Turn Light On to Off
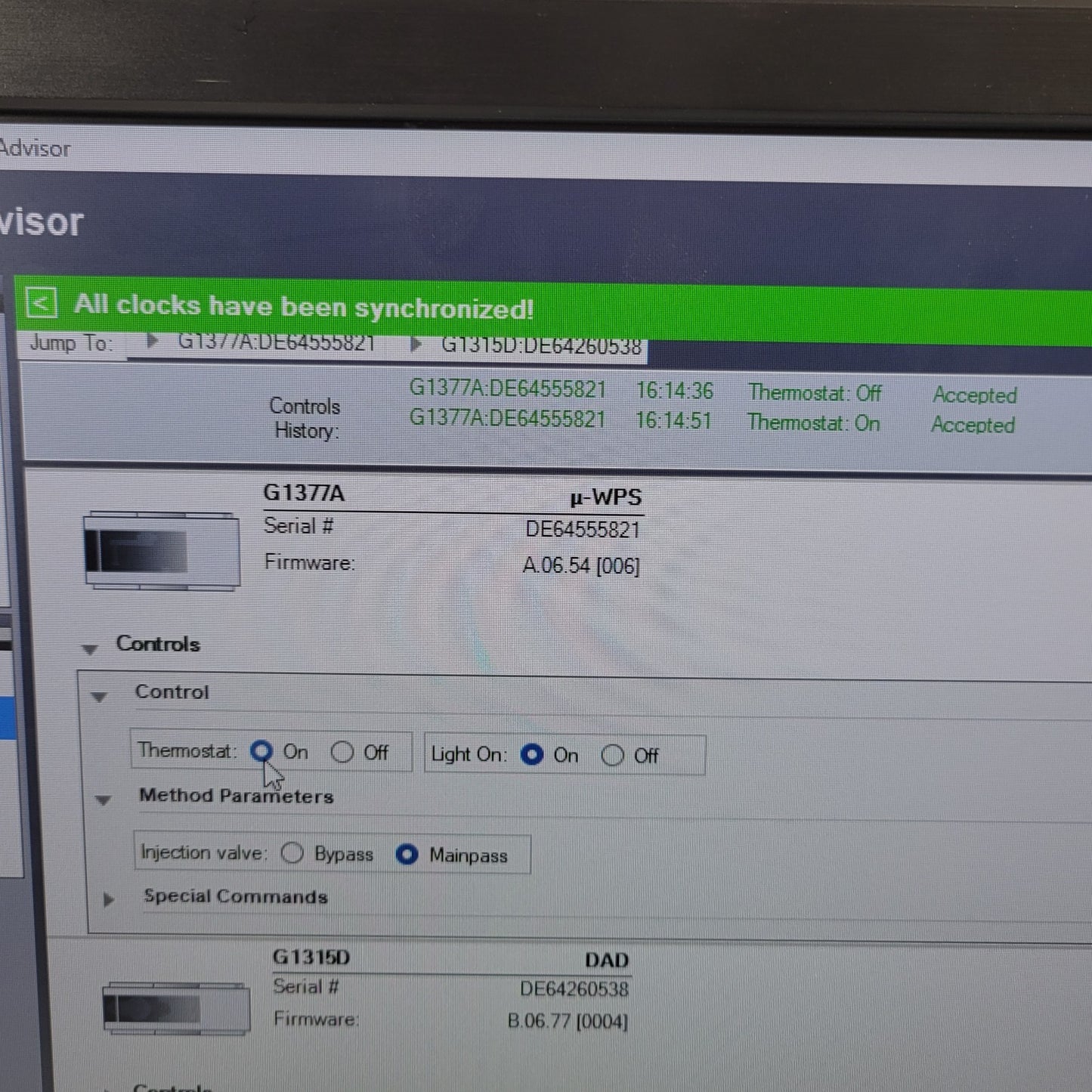The width and height of the screenshot is (1092, 1092). (612, 755)
